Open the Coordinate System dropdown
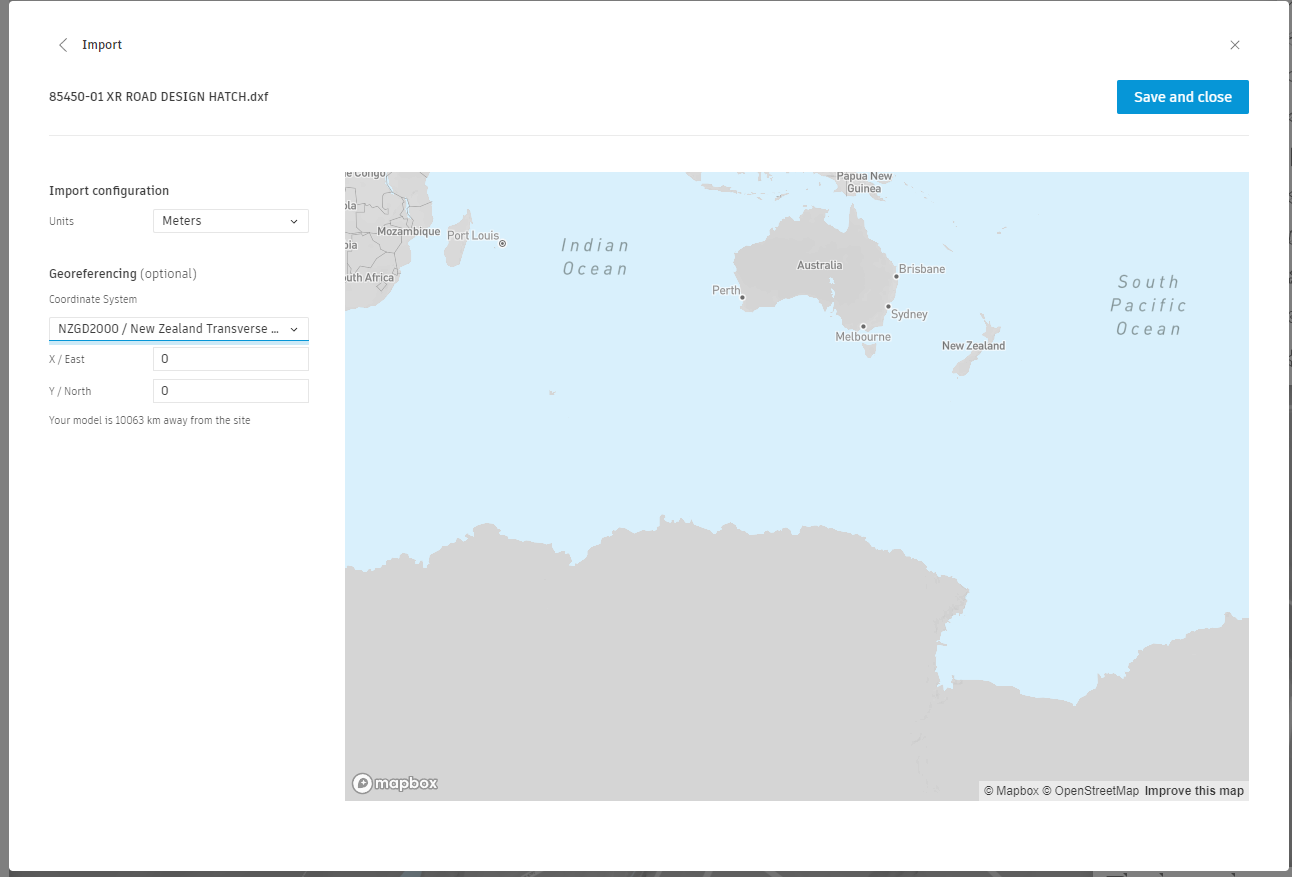 (x=178, y=328)
